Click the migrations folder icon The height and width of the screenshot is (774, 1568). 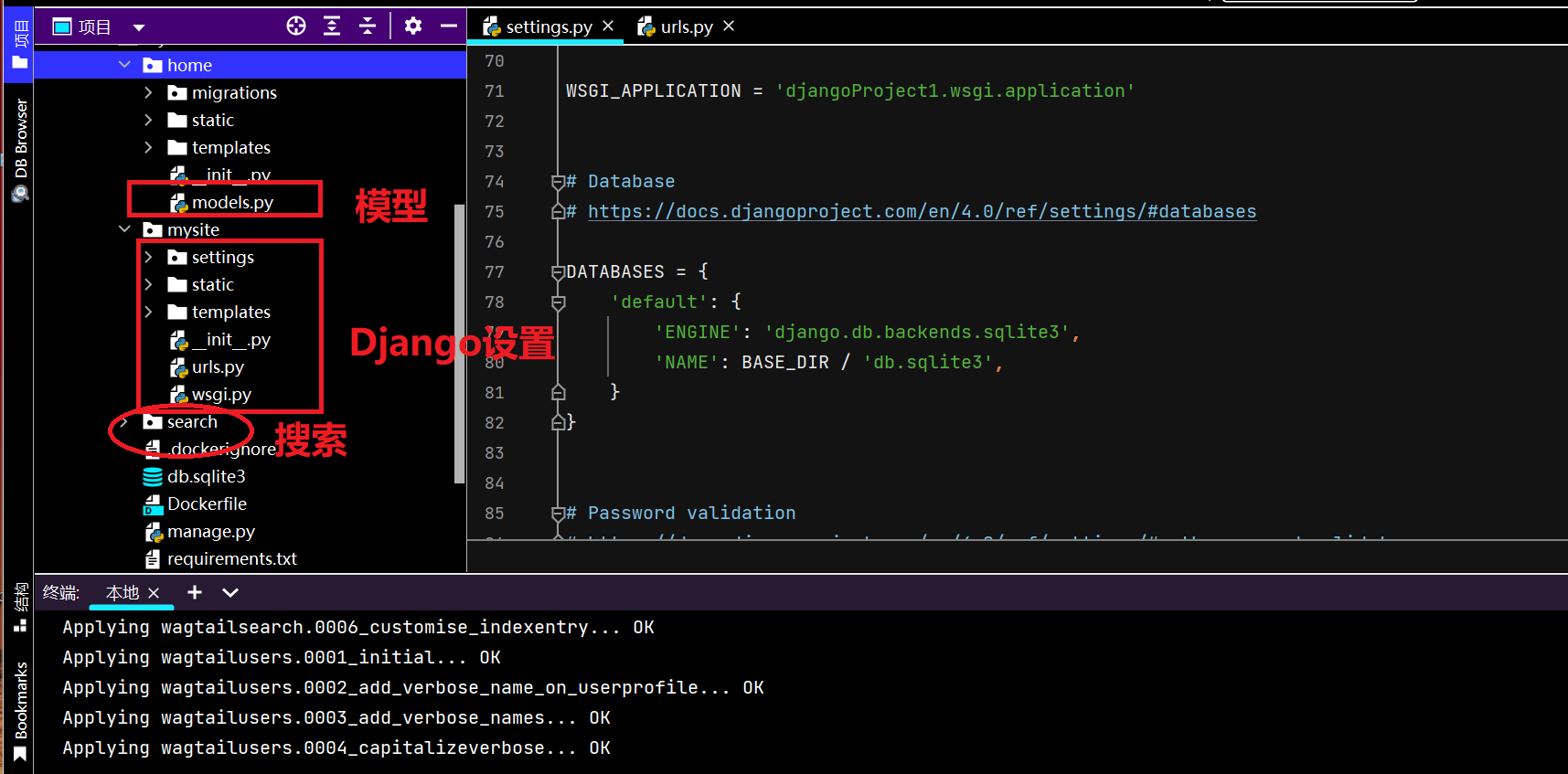pyautogui.click(x=177, y=92)
